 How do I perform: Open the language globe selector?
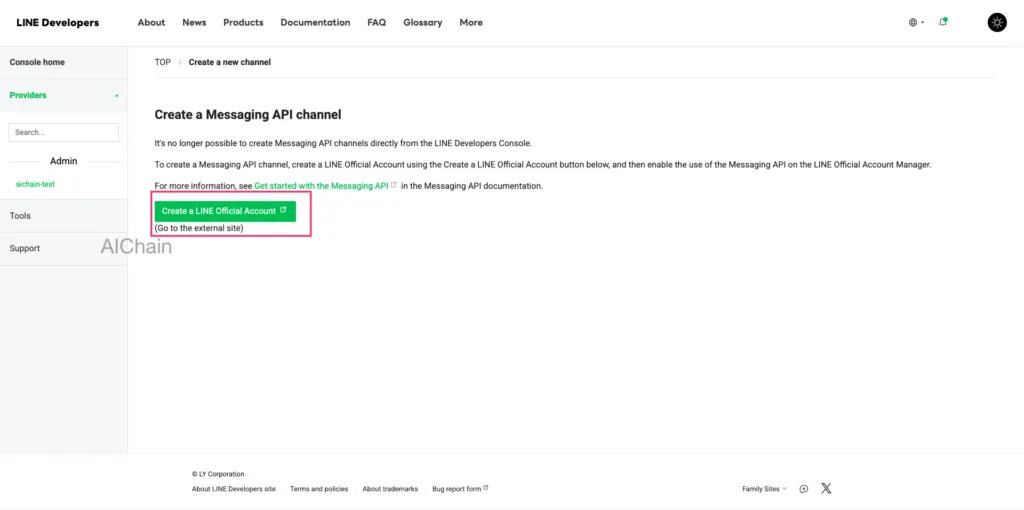coord(915,22)
